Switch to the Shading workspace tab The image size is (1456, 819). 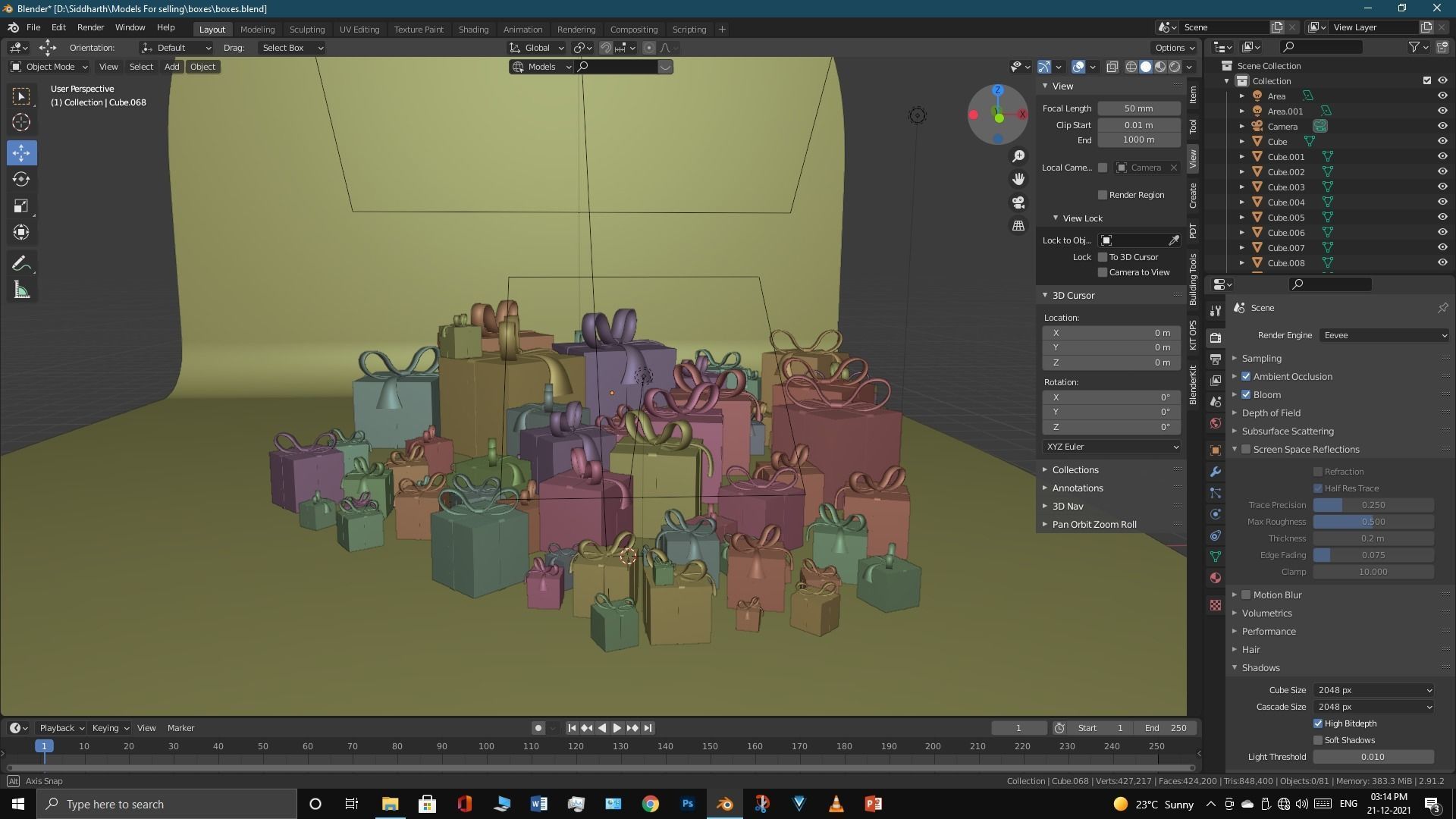(473, 30)
